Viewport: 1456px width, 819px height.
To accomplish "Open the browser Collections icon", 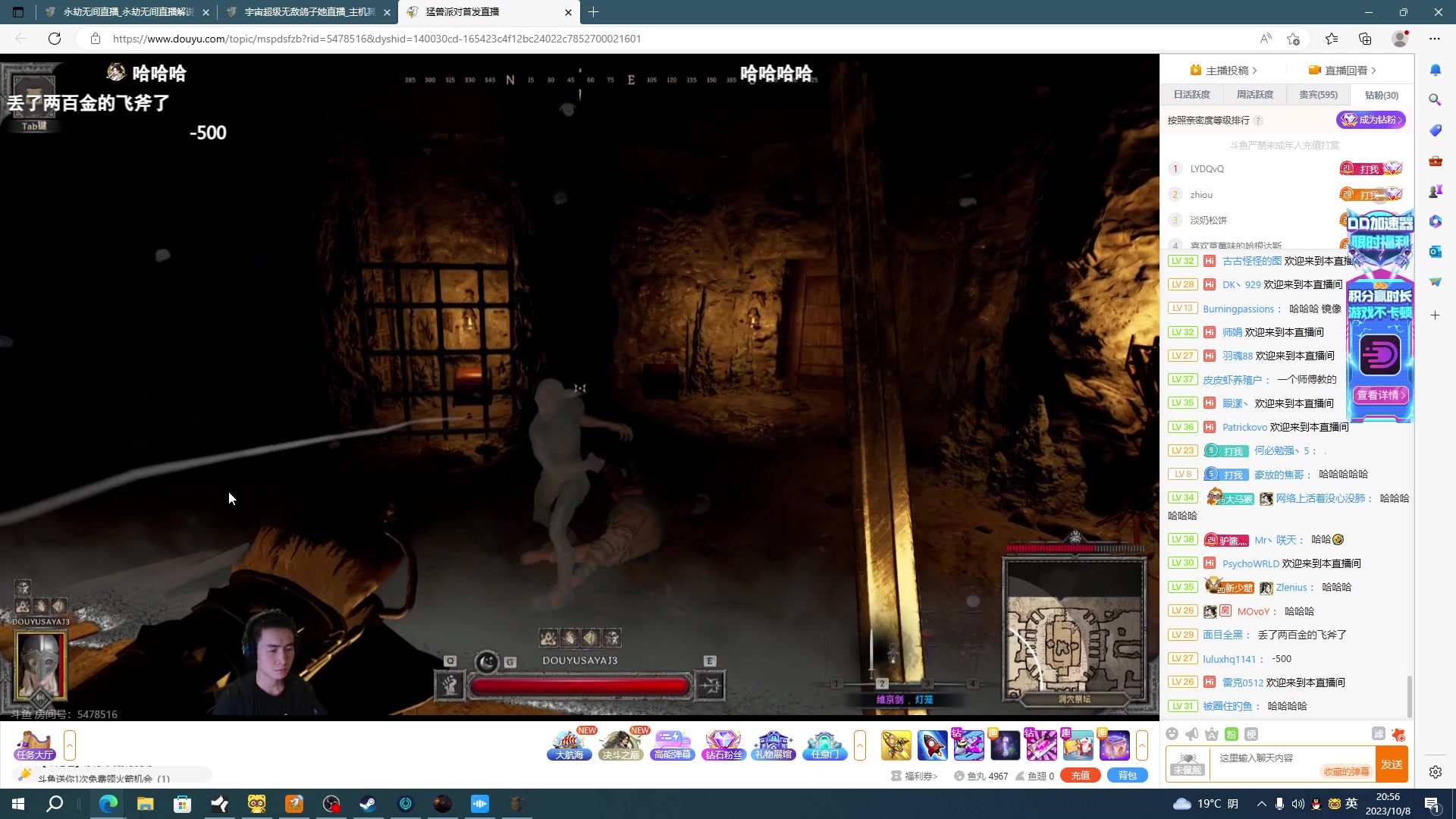I will pos(1365,39).
